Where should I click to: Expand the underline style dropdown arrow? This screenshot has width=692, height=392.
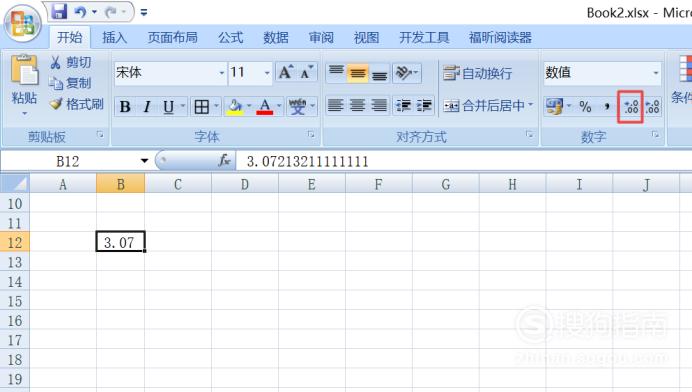[x=182, y=106]
